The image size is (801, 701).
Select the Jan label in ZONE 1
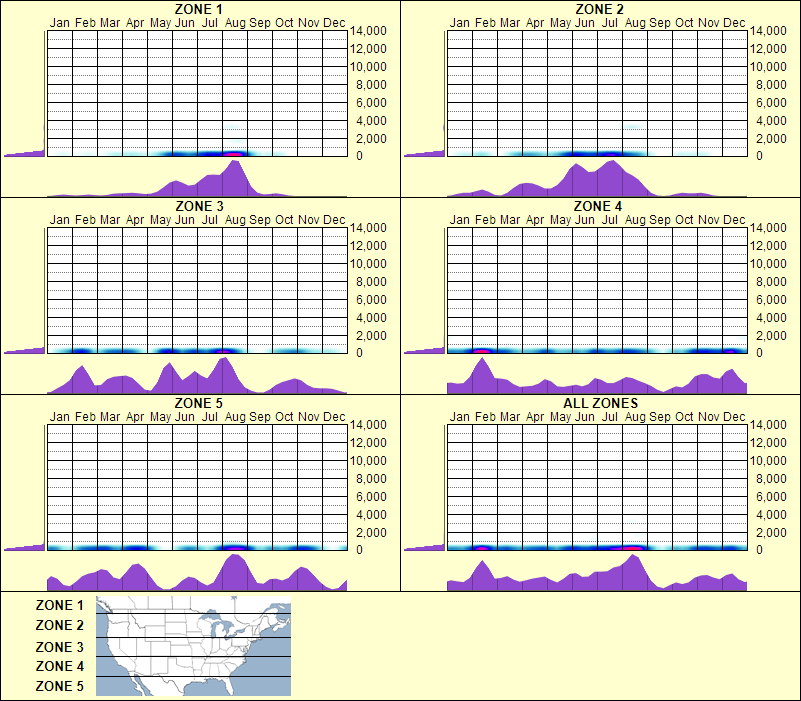coord(60,22)
